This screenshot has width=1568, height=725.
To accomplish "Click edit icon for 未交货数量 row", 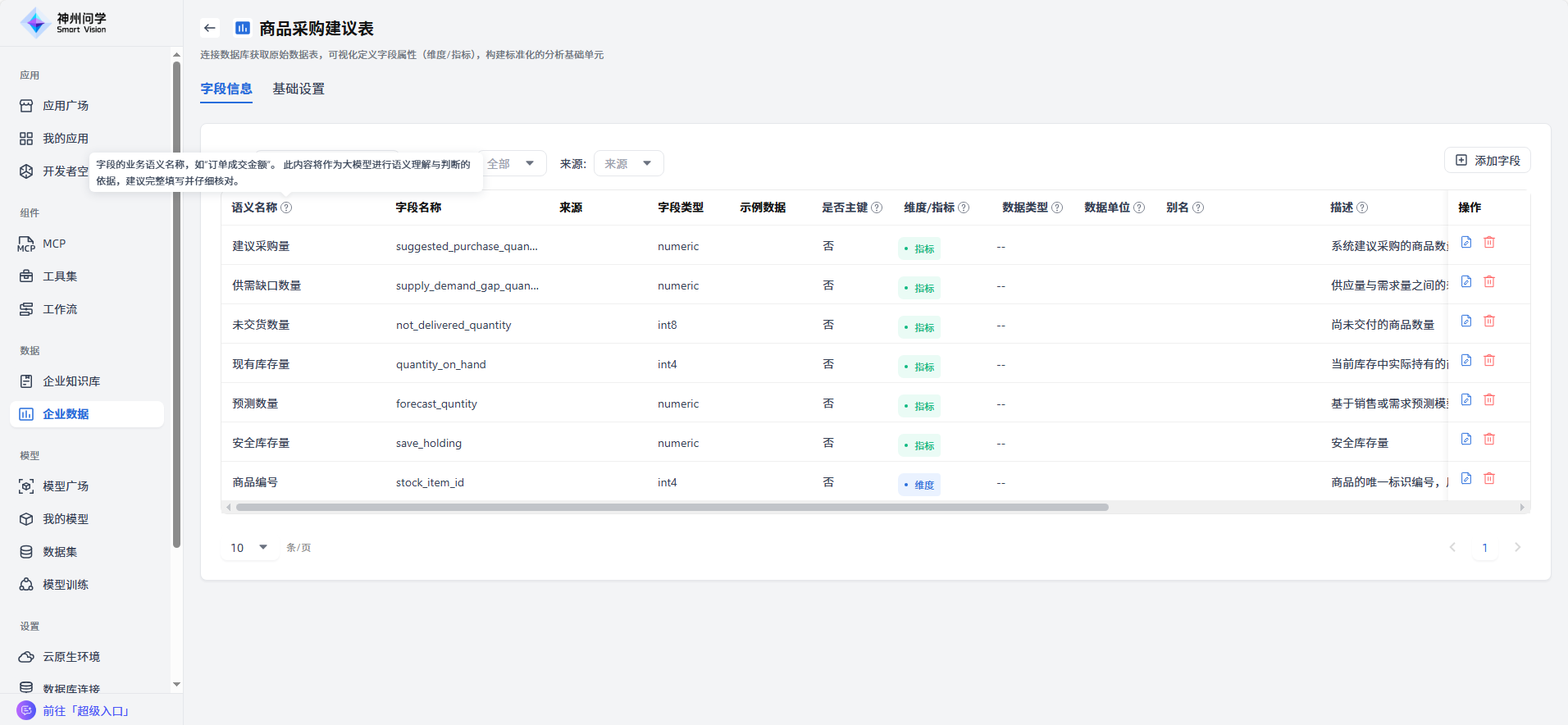I will [x=1466, y=321].
